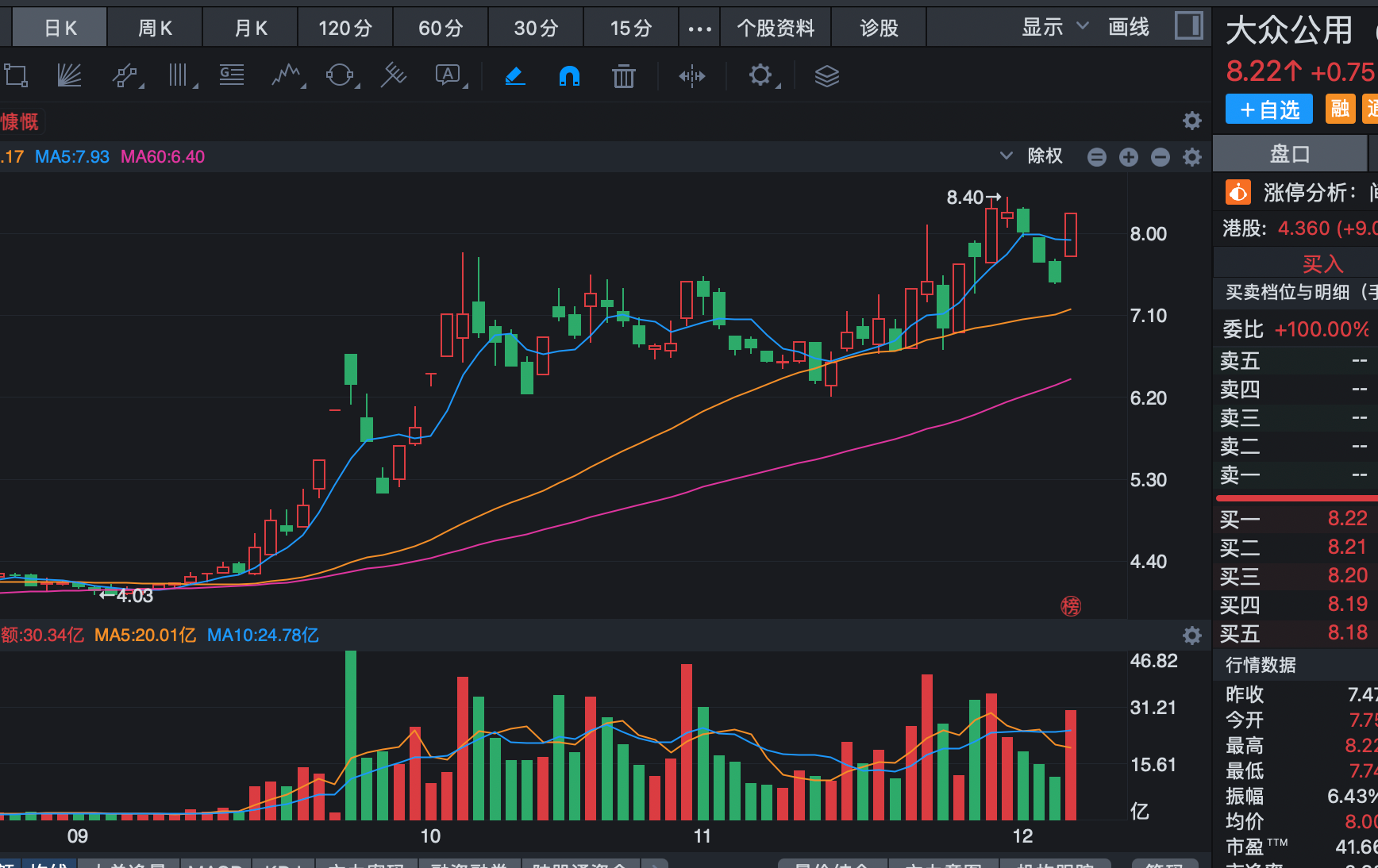Toggle the magnet snap mode
Image resolution: width=1378 pixels, height=868 pixels.
coord(569,76)
